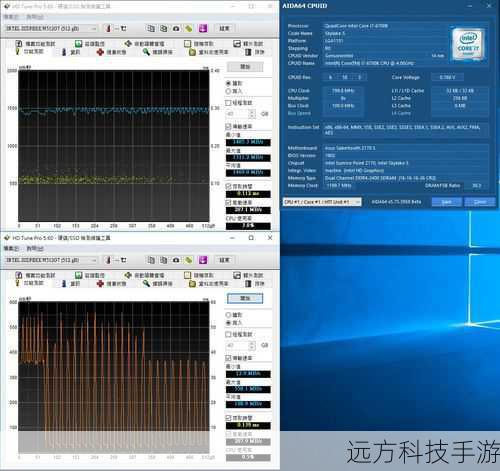Click purple save arrow icon in lower HD Tune

point(203,260)
